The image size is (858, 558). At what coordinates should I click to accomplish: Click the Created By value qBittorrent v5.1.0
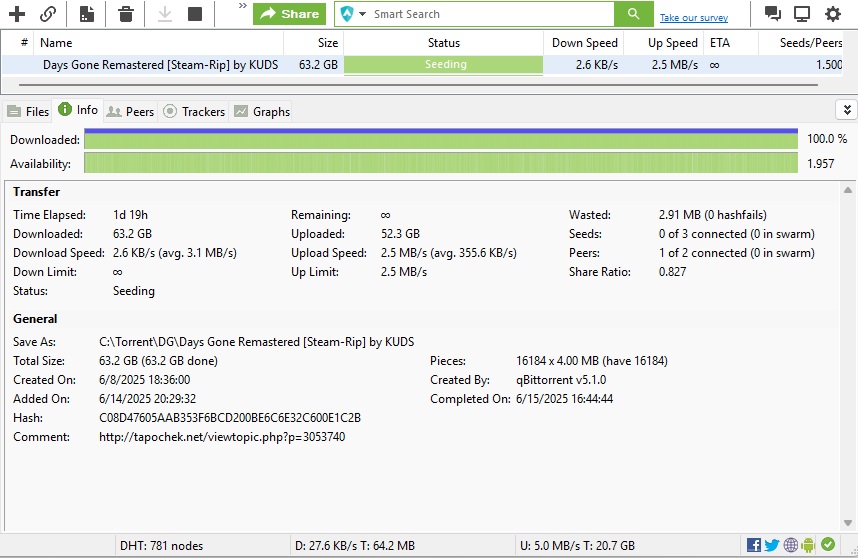pyautogui.click(x=561, y=380)
